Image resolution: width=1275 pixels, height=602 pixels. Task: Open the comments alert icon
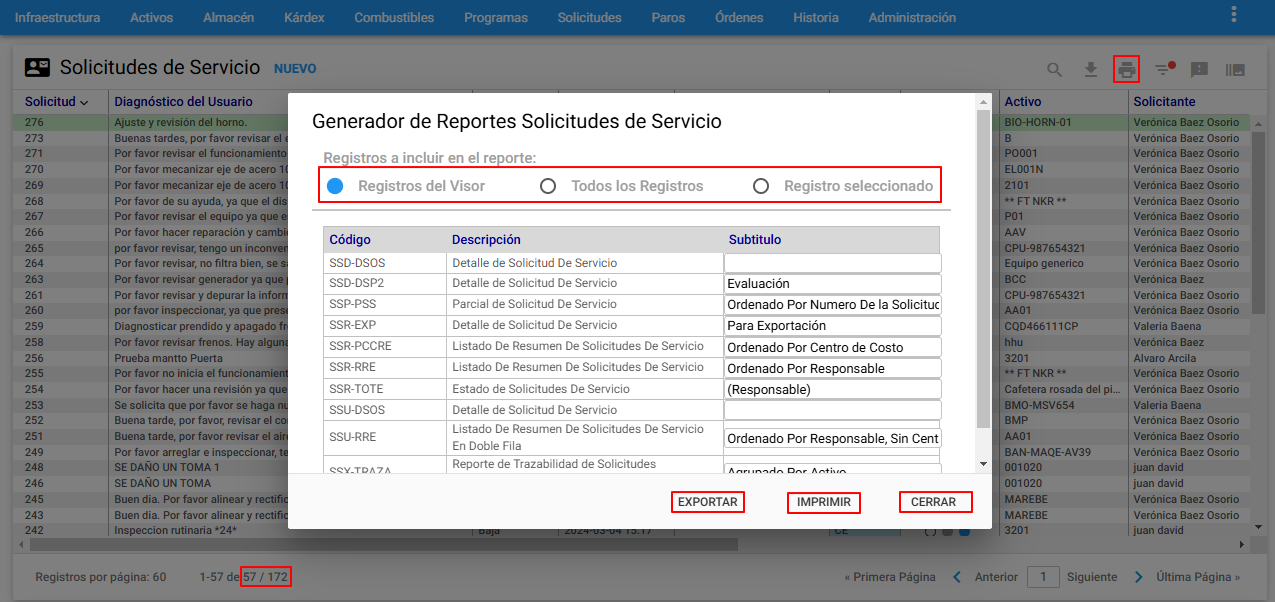(x=1200, y=70)
